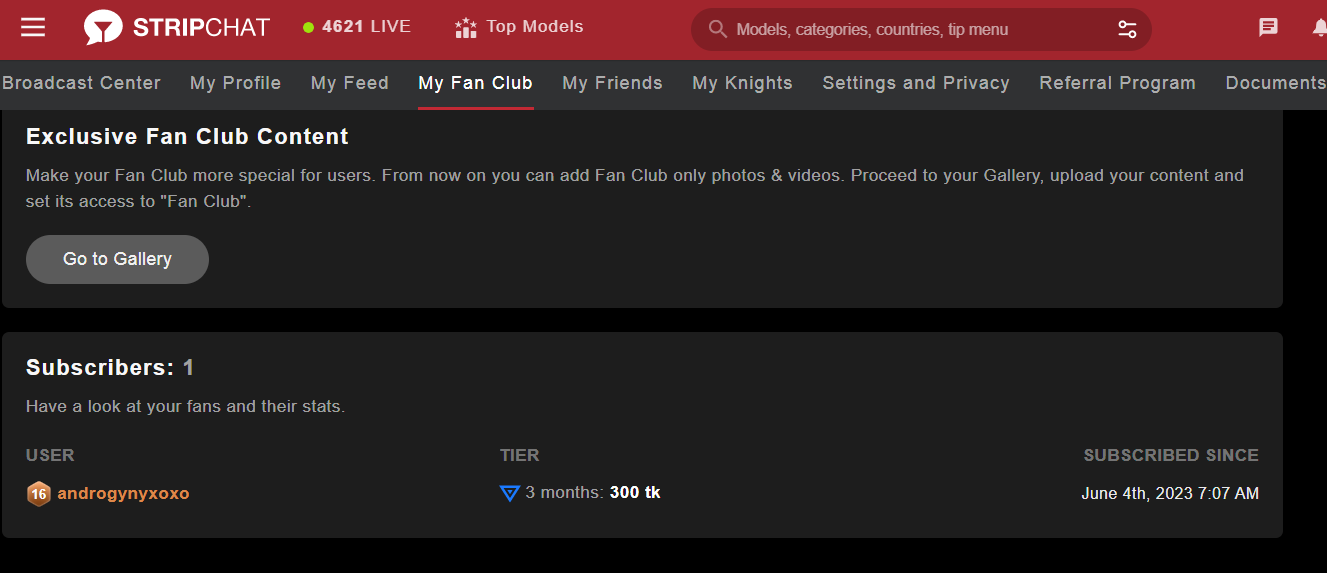The image size is (1327, 573).
Task: Open Settings and Privacy tab
Action: pos(915,83)
